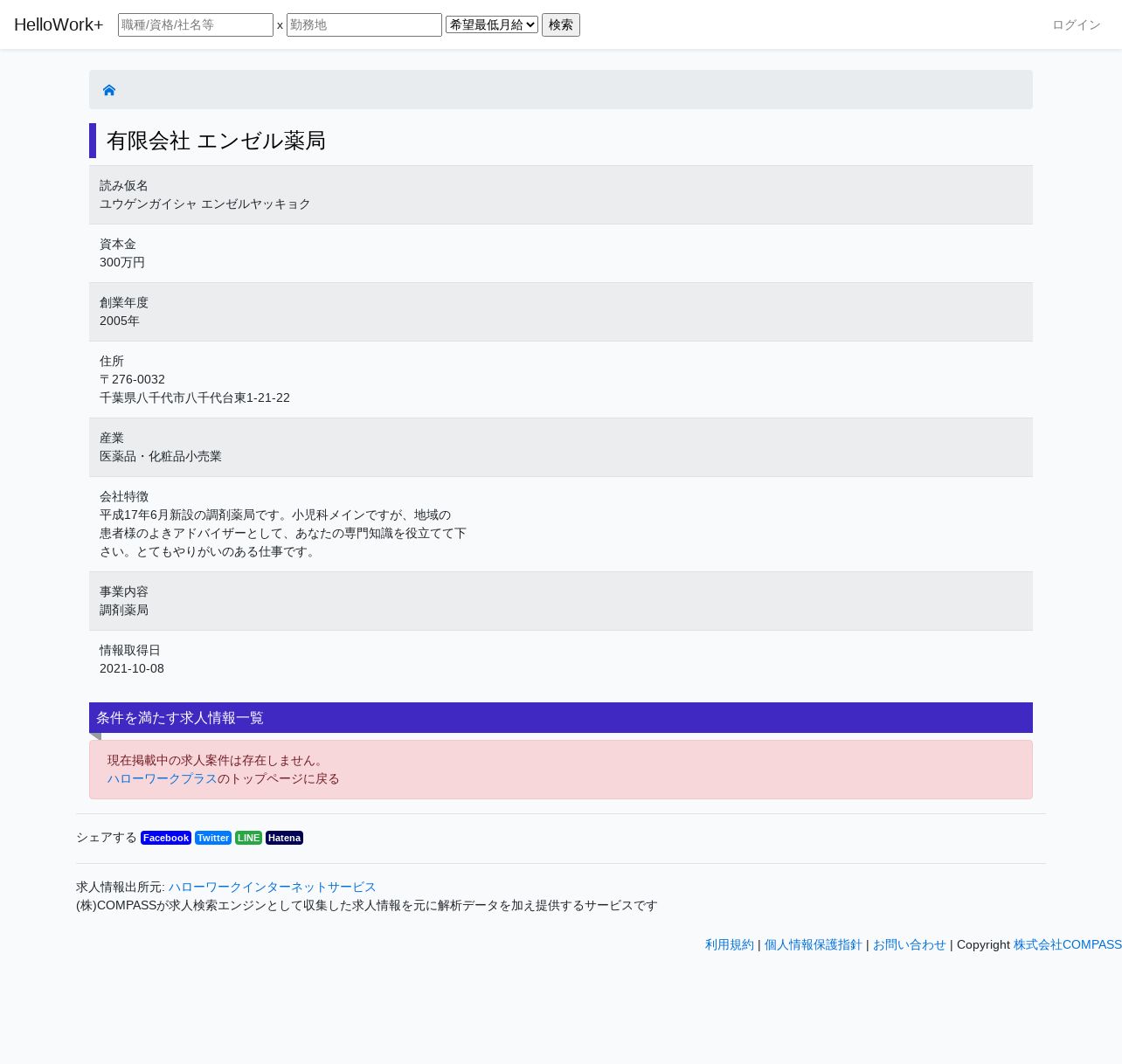Share via the Hatena badge
The image size is (1122, 1064).
coord(284,838)
